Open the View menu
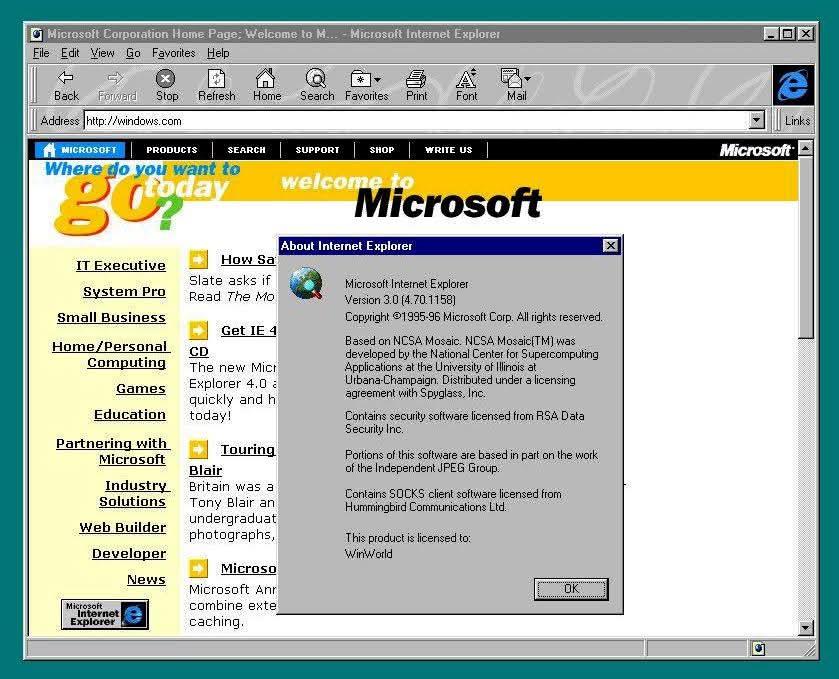This screenshot has width=839, height=679. pos(102,53)
